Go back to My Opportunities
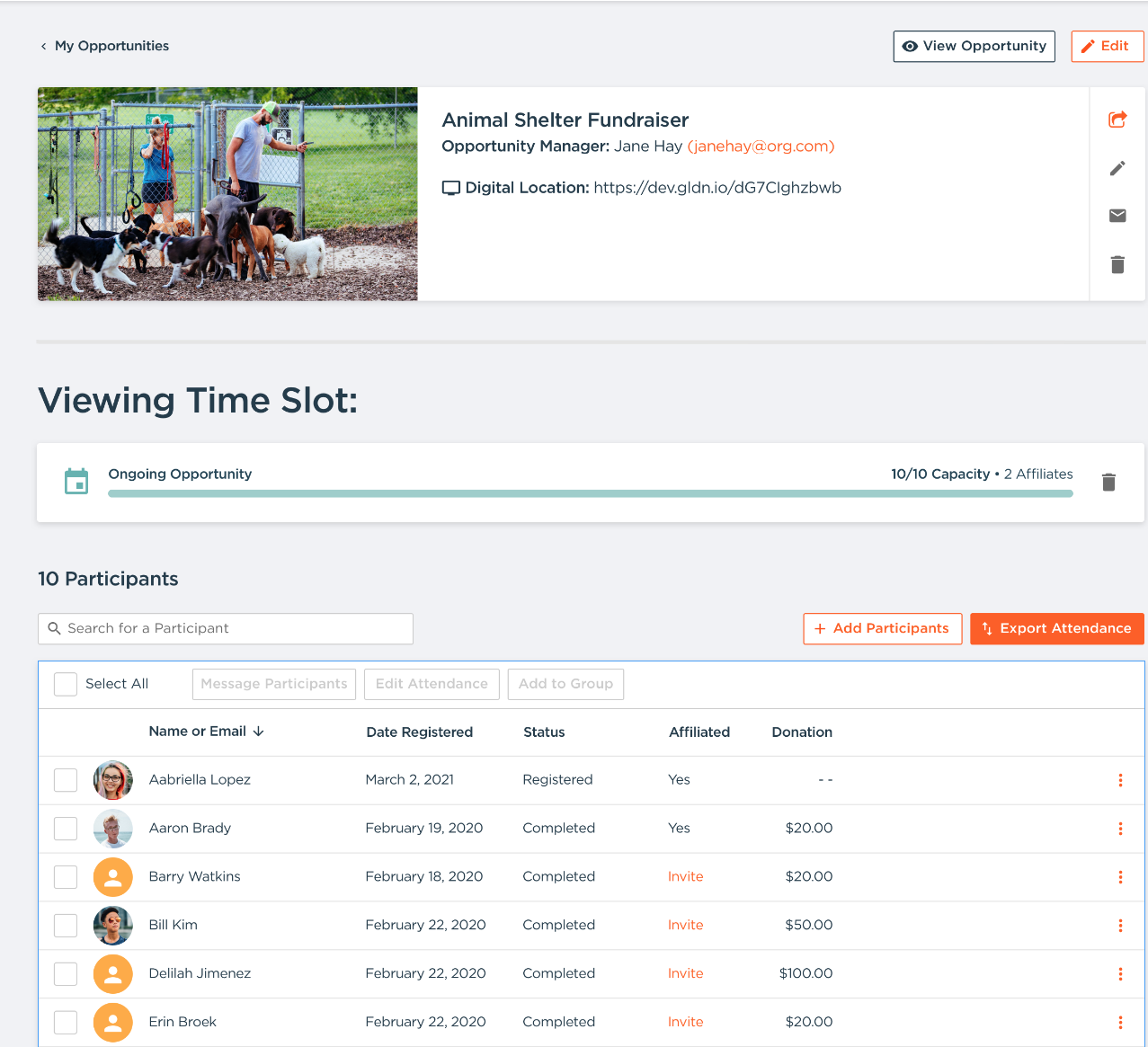 [x=104, y=46]
